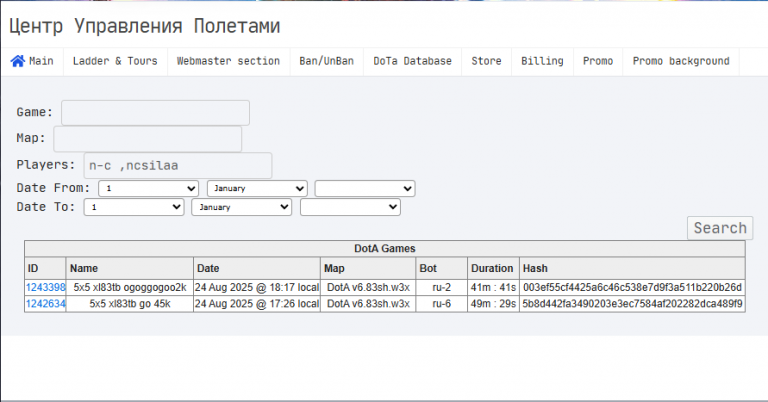Open the Store menu item

coord(486,61)
